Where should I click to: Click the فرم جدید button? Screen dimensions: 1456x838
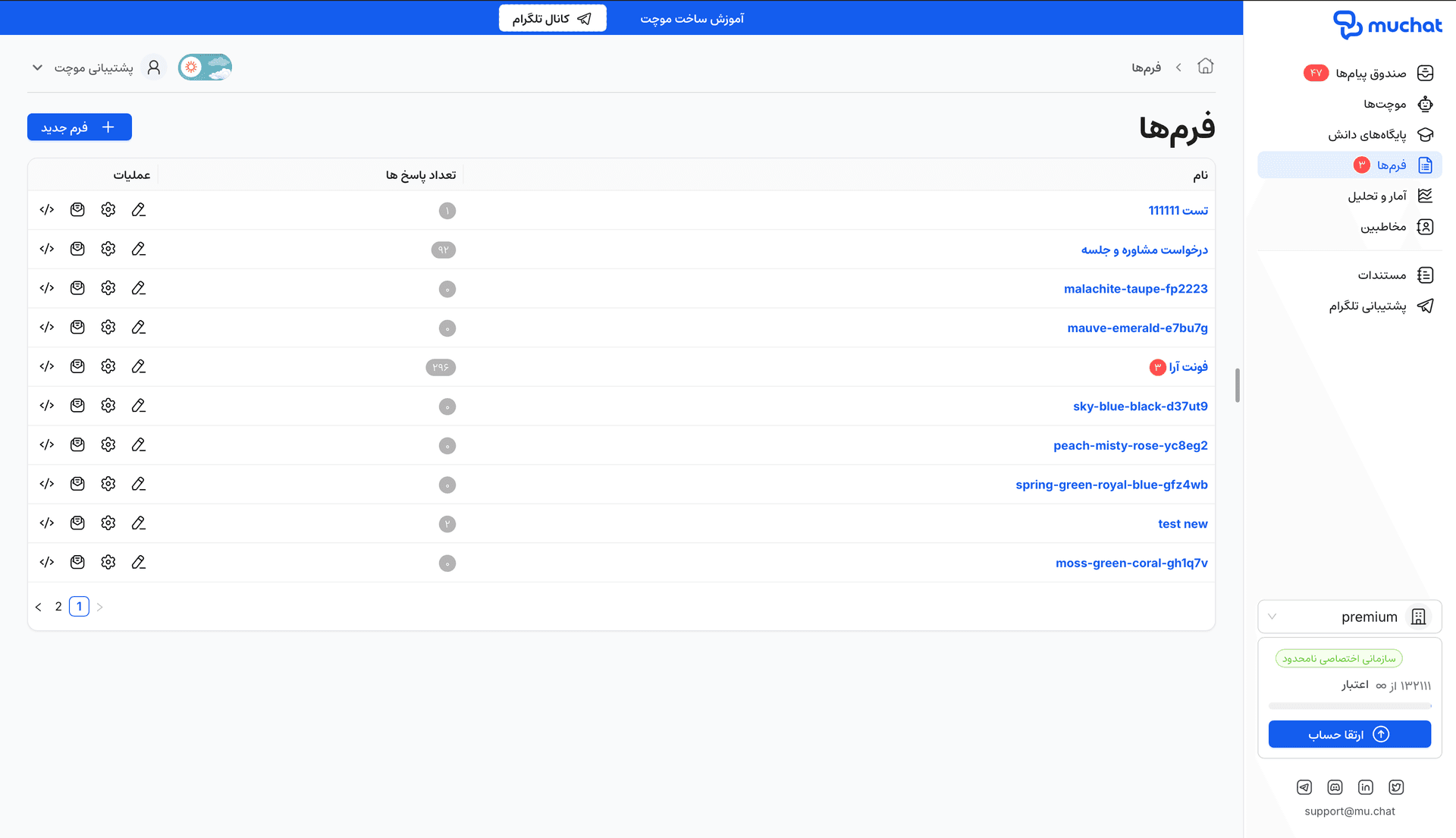(80, 127)
